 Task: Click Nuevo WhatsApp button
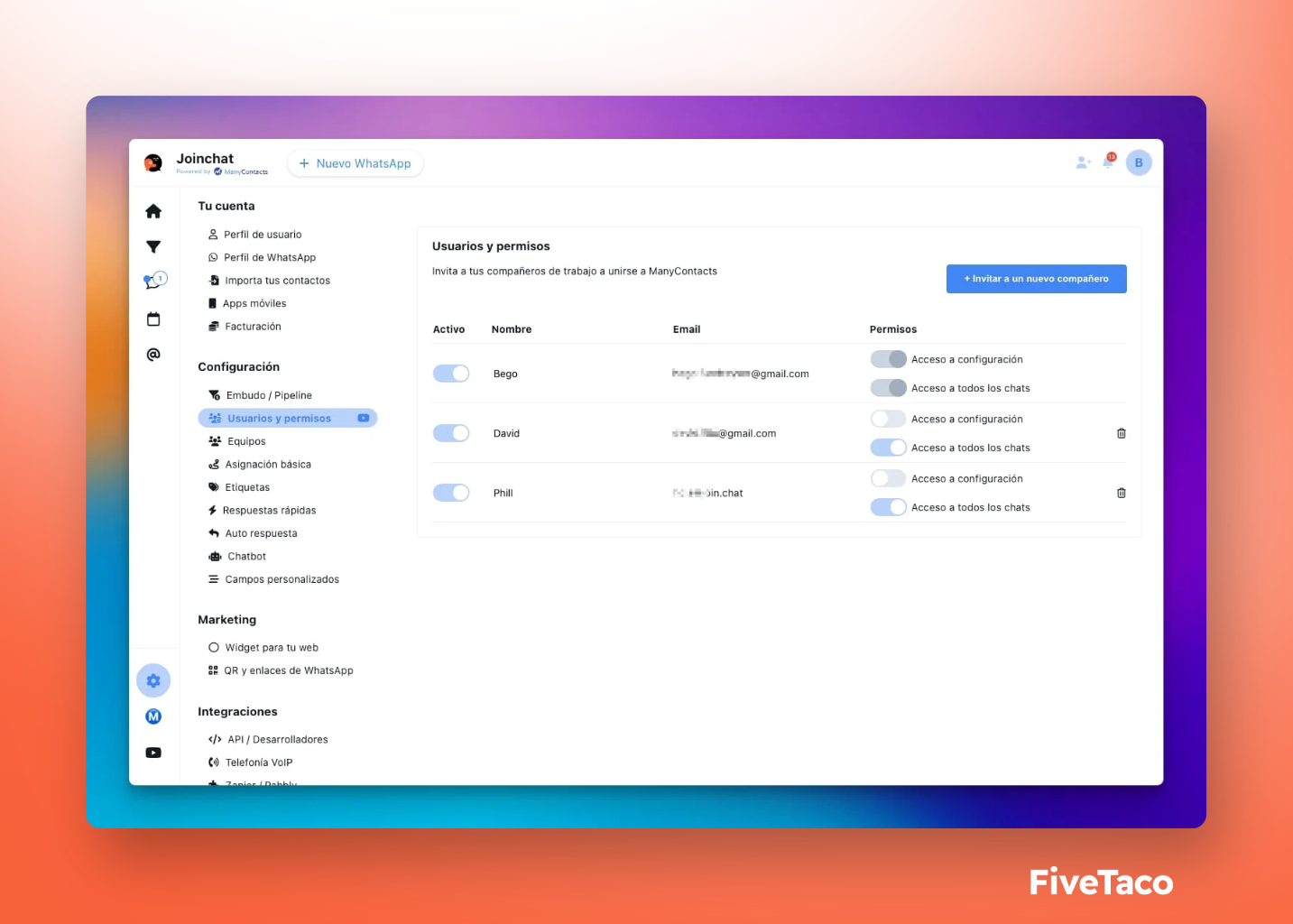coord(356,163)
